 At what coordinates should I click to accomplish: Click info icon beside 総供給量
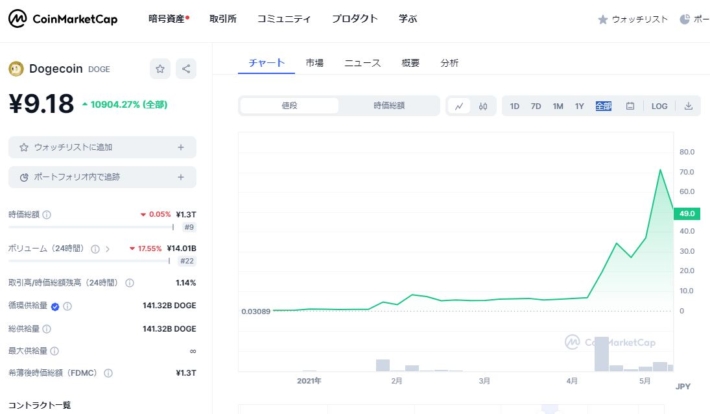pos(47,329)
